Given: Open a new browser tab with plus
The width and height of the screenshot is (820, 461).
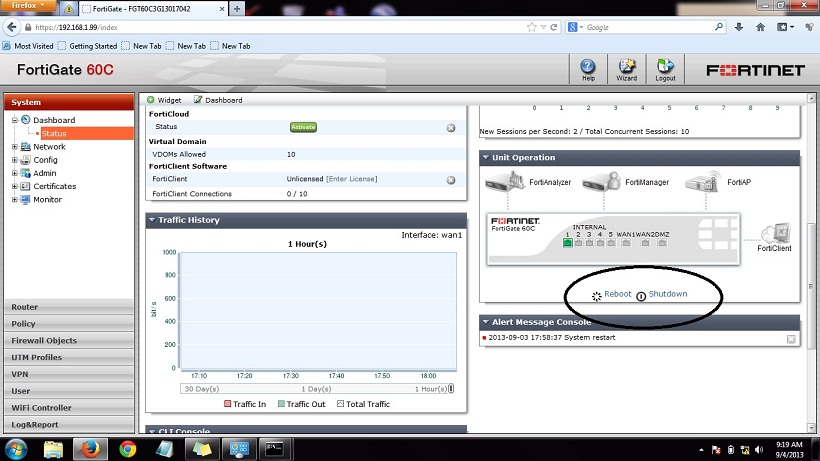Looking at the screenshot, I should tap(237, 9).
